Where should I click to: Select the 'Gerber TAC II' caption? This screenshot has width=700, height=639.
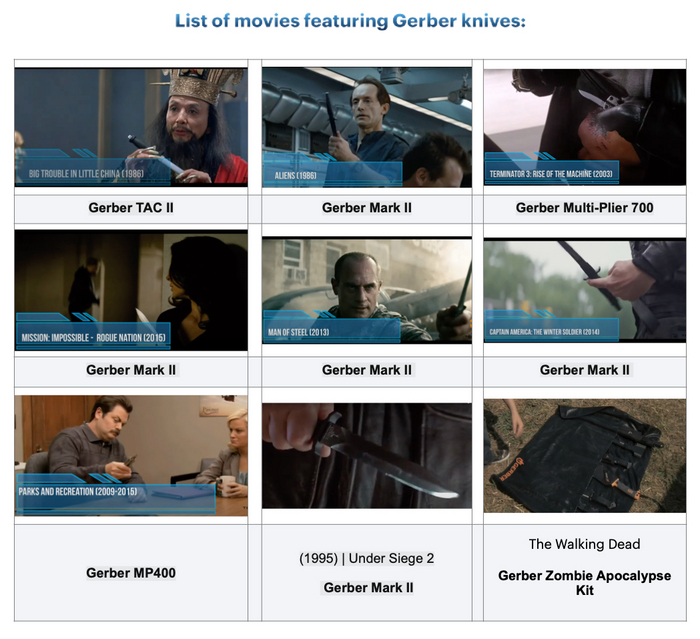tap(131, 208)
